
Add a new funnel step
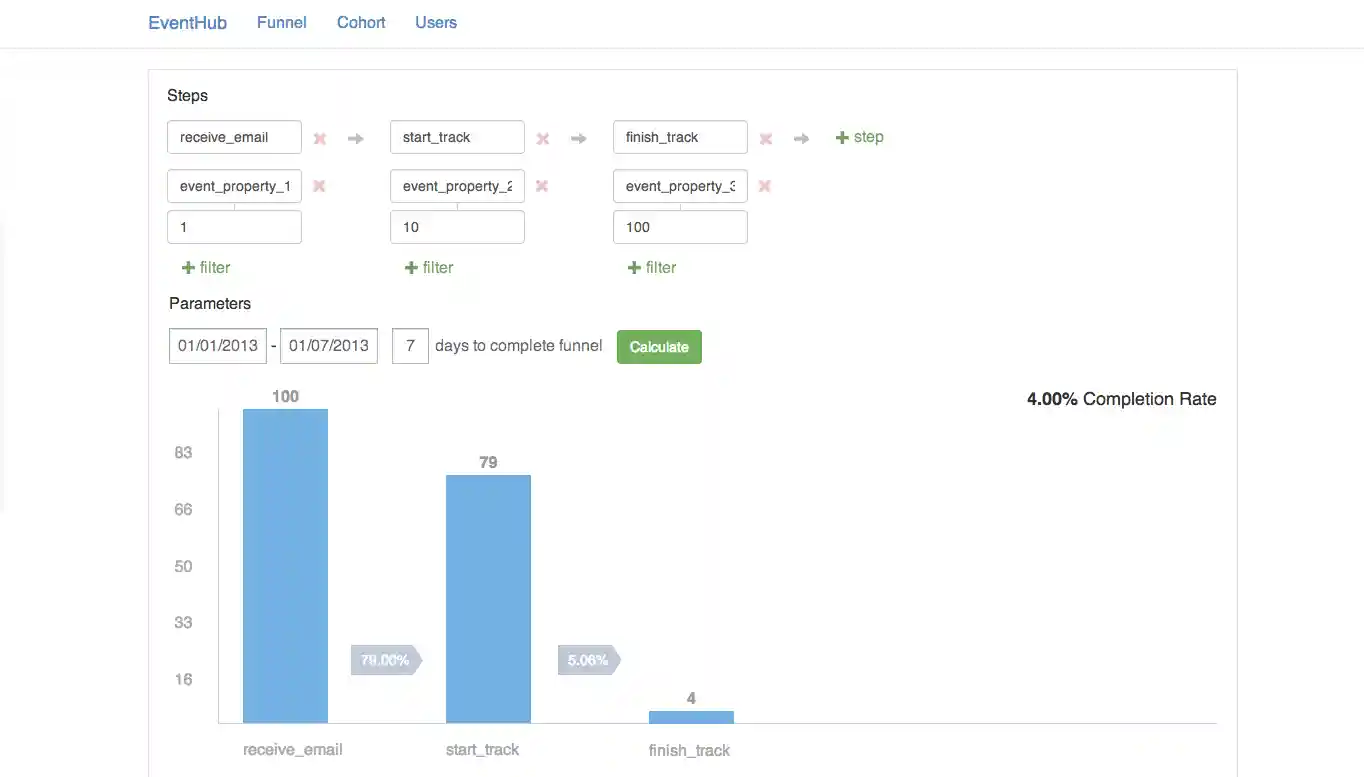point(859,137)
